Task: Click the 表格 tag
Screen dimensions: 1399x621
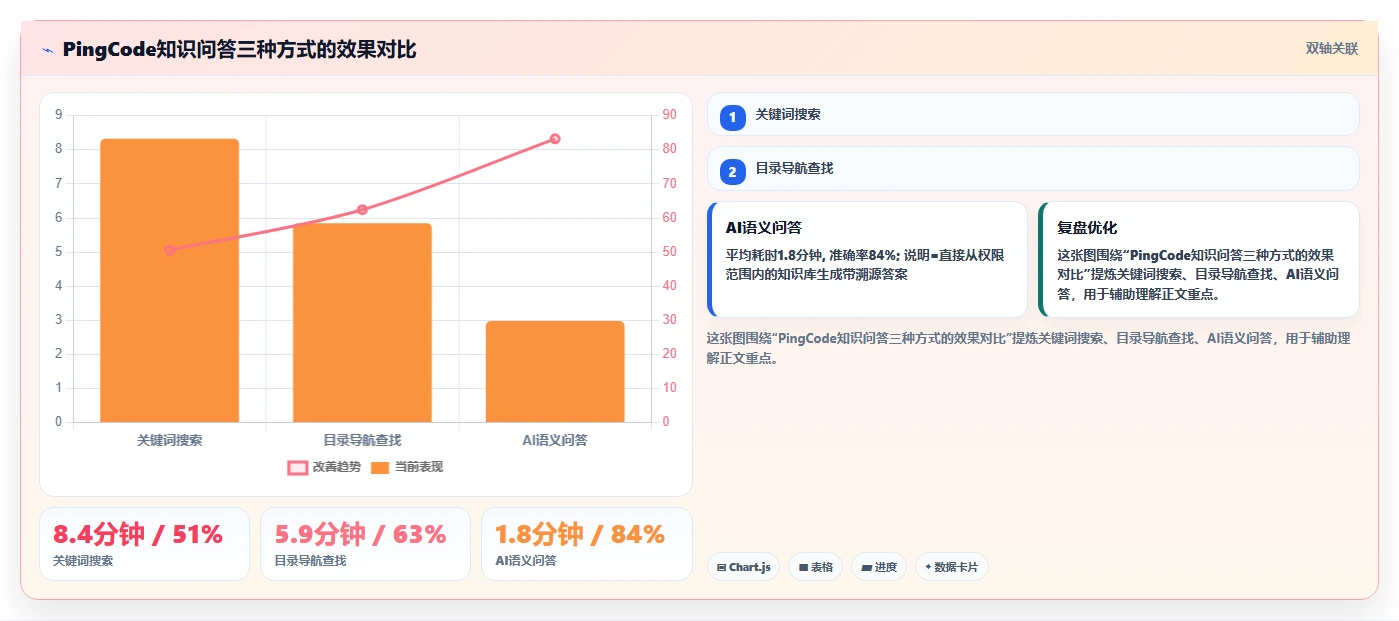Action: point(816,567)
